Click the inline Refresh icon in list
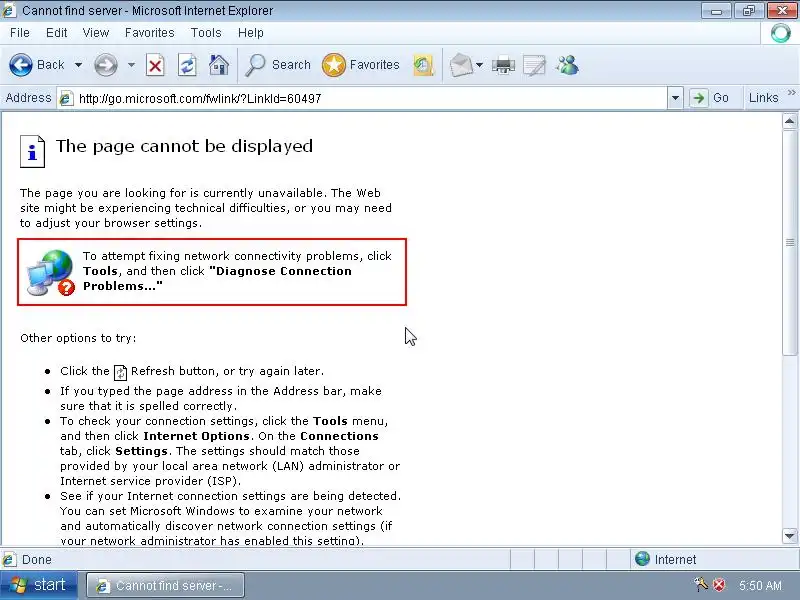 120,372
